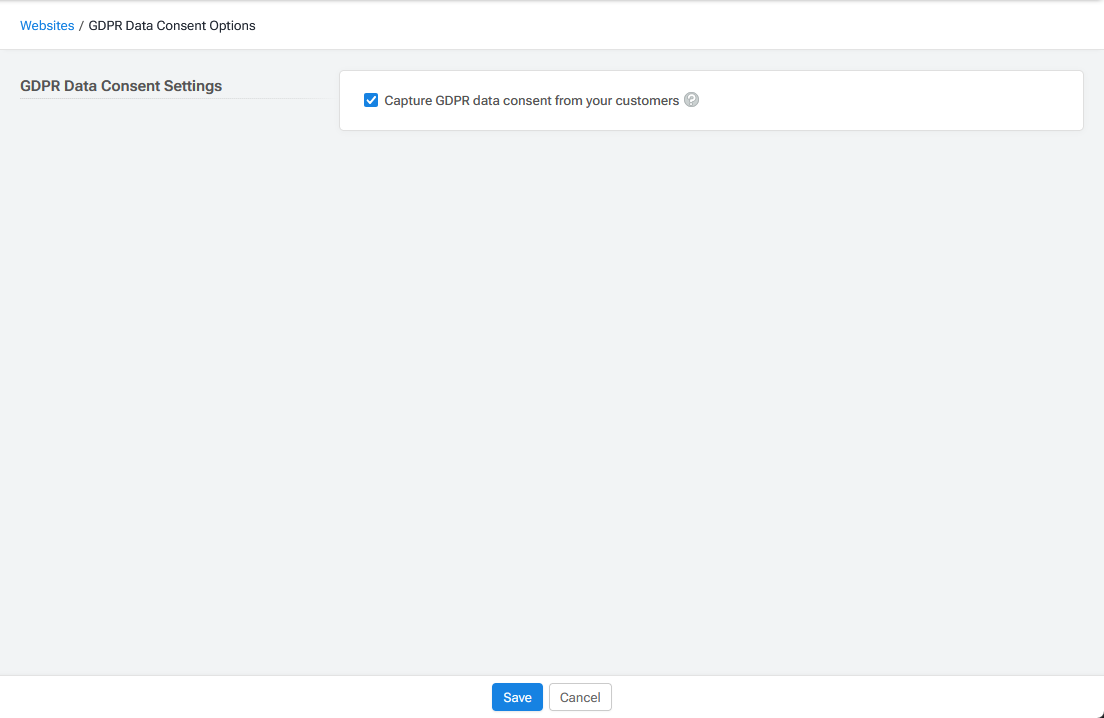1104x718 pixels.
Task: Uncheck Capture GDPR data consent checkbox
Action: coord(371,100)
